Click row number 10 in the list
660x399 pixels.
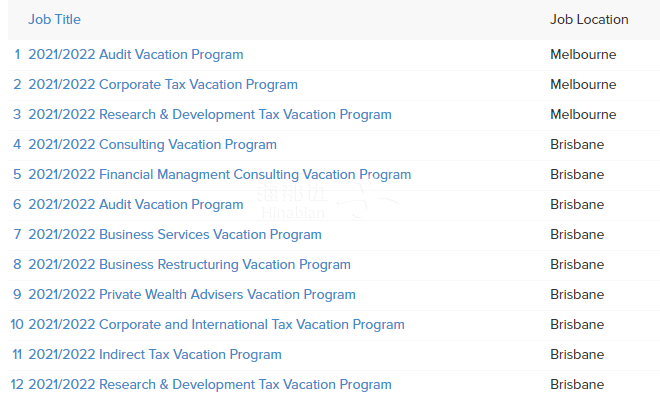17,325
